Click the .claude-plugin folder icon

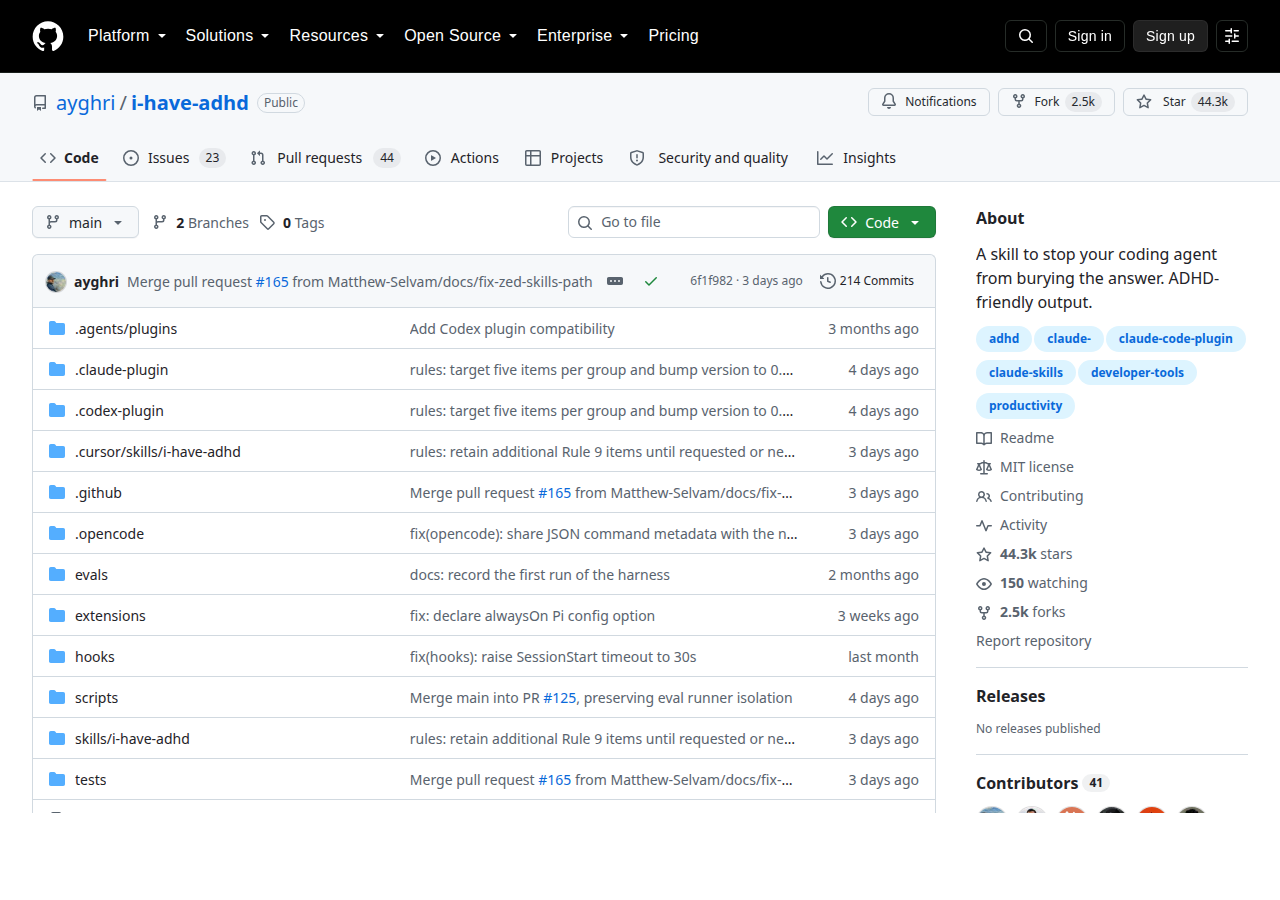click(57, 370)
